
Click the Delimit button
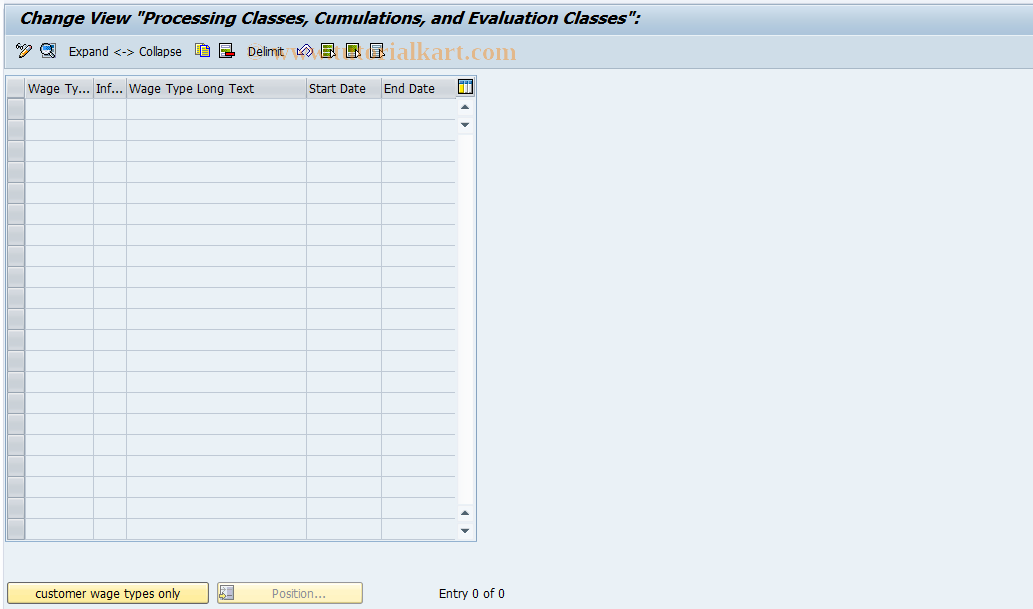pyautogui.click(x=265, y=51)
